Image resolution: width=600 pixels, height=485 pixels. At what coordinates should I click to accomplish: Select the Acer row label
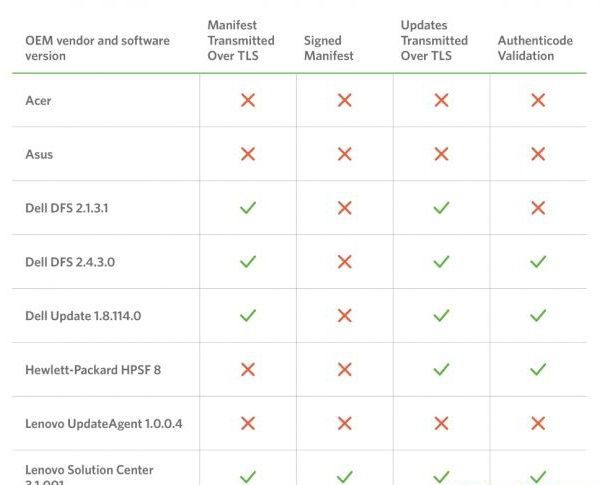coord(38,101)
